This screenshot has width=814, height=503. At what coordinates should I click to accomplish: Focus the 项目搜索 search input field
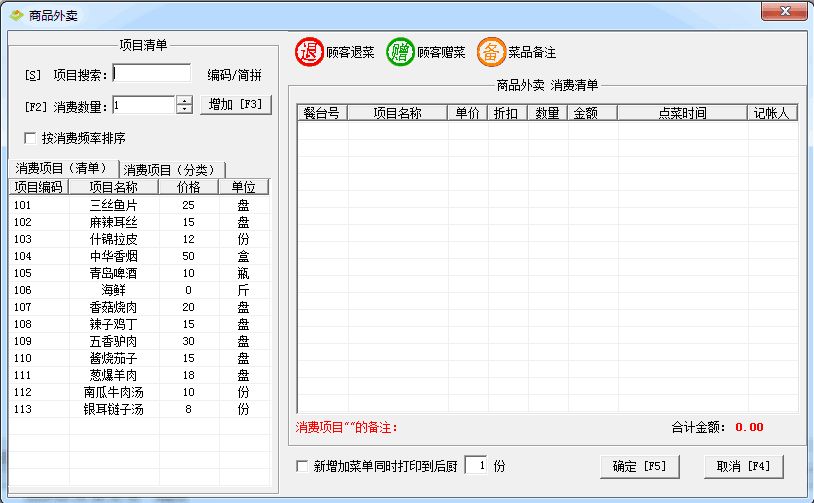[x=151, y=73]
